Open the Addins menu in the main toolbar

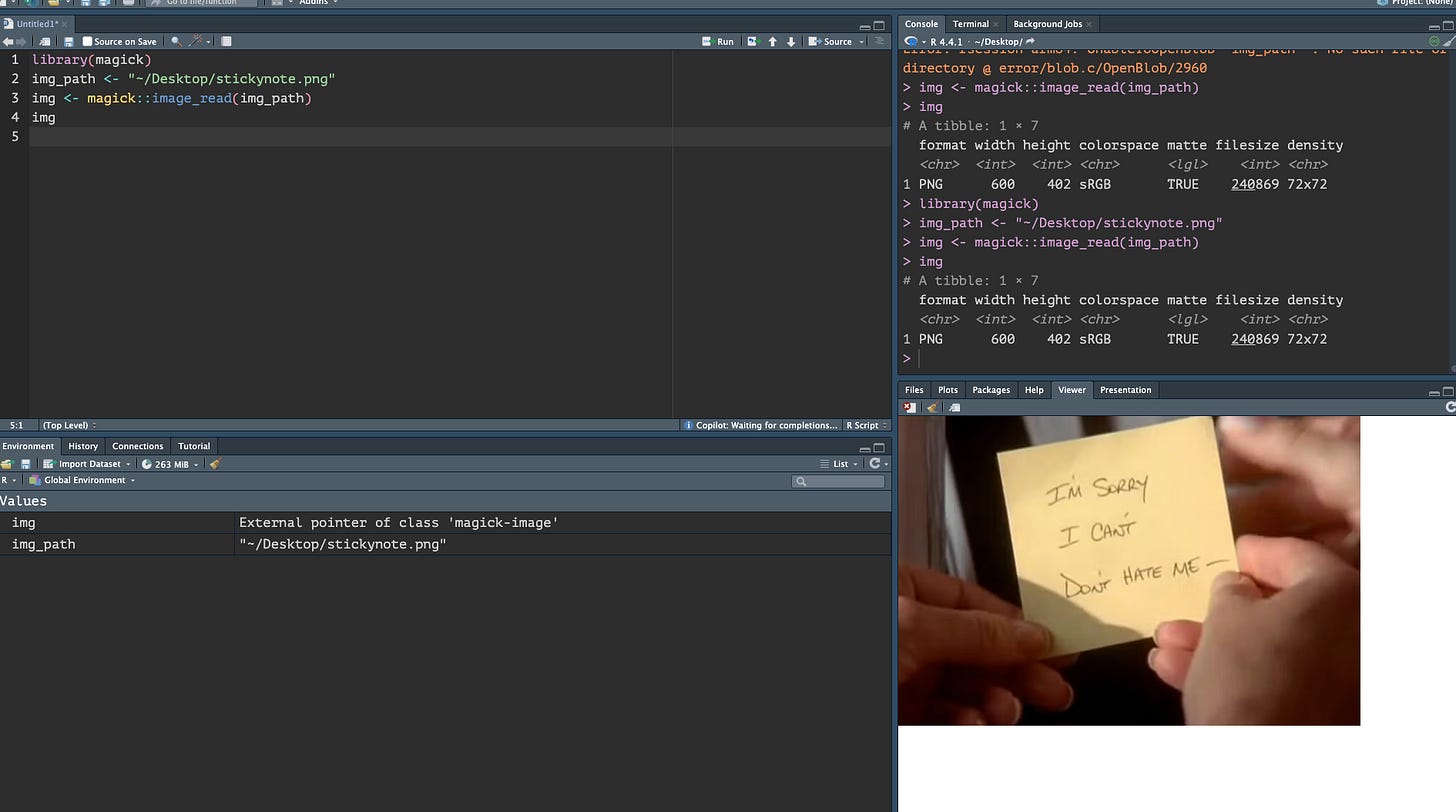click(318, 3)
